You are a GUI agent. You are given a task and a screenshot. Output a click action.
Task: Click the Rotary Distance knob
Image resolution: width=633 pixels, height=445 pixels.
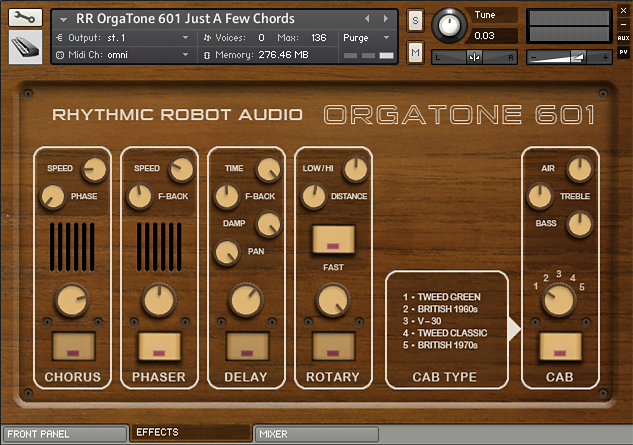click(x=313, y=197)
